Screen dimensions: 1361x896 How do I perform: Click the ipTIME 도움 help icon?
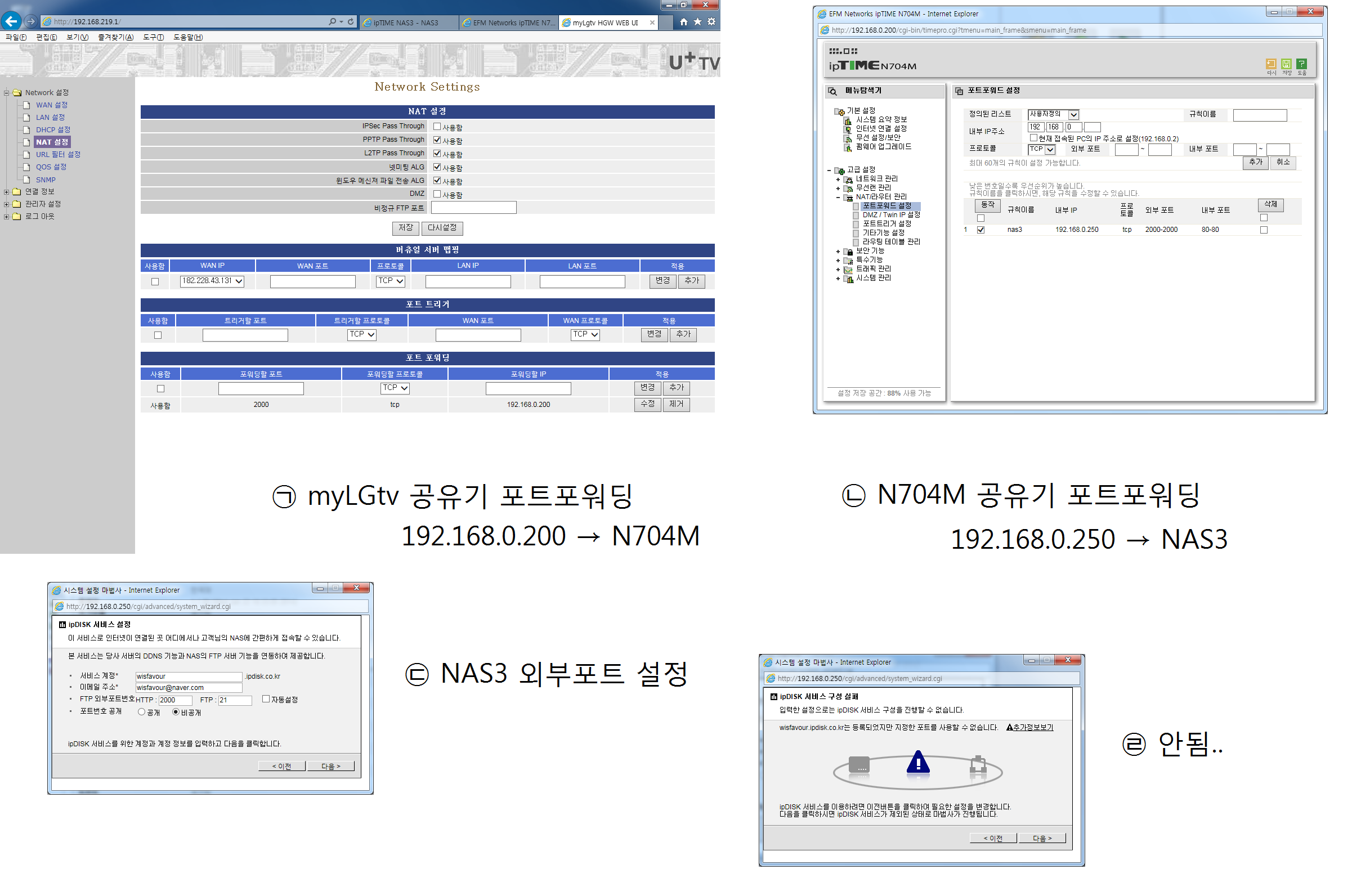(x=1301, y=64)
